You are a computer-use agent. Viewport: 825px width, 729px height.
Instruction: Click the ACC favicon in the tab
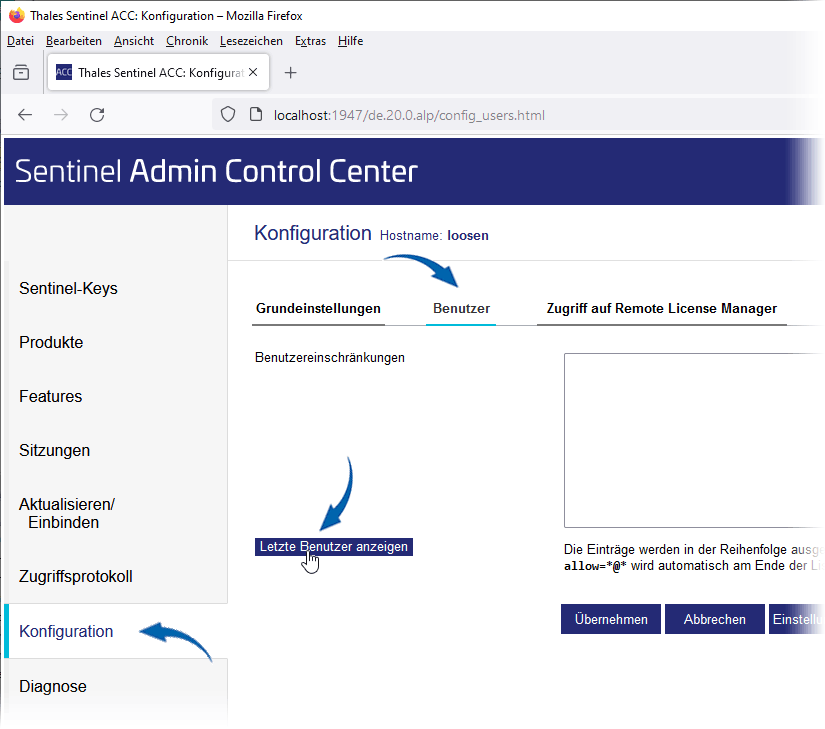pos(64,72)
